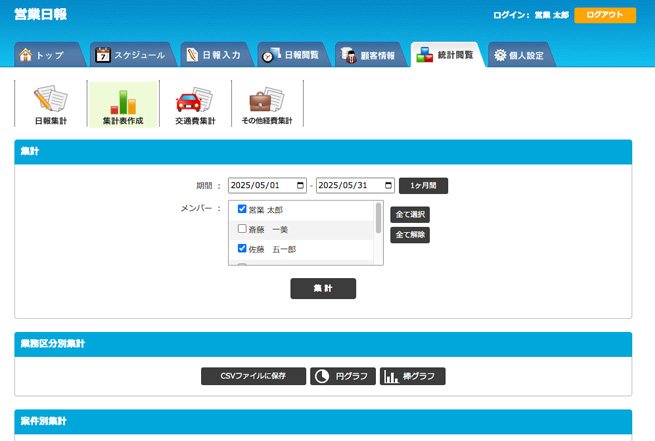Click the 交通費集計 label text
The image size is (655, 441).
click(195, 121)
